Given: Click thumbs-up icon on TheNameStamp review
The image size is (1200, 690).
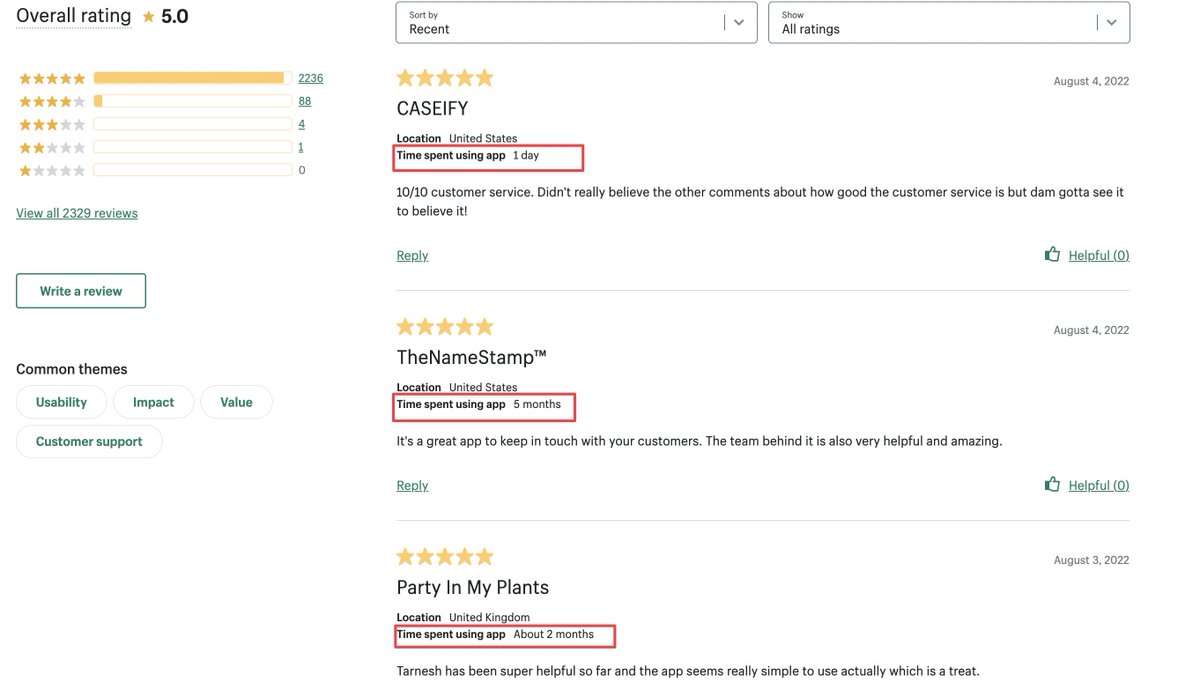Looking at the screenshot, I should (x=1052, y=484).
